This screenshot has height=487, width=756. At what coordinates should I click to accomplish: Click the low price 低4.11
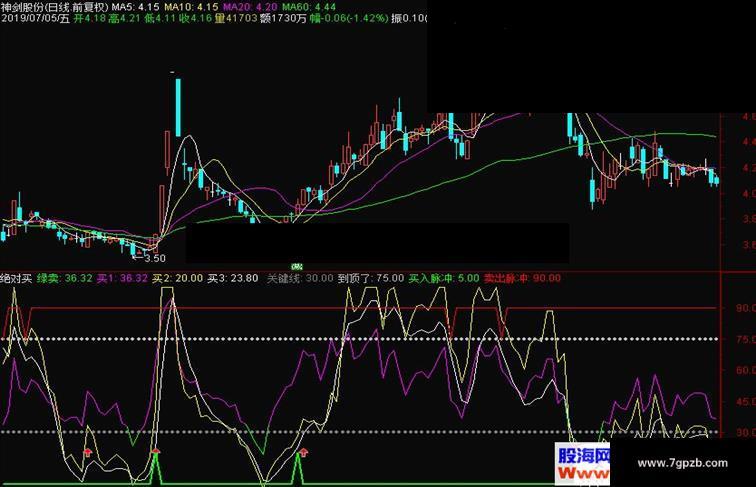click(161, 19)
